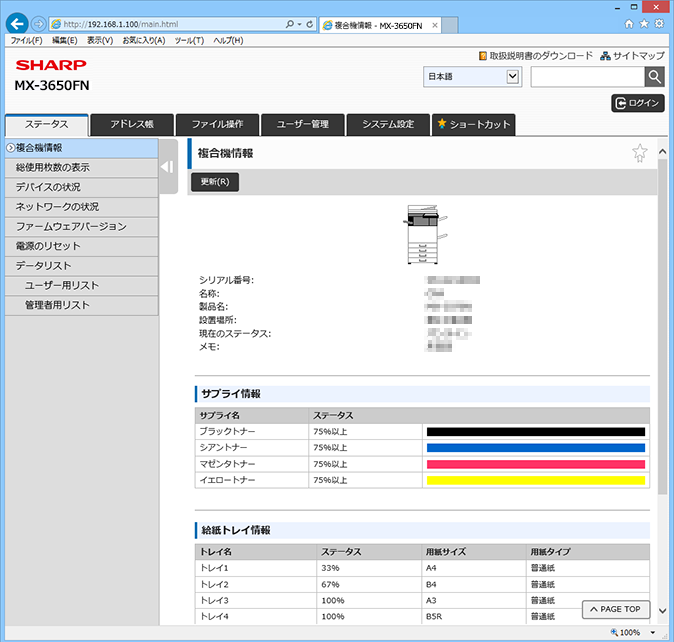This screenshot has height=642, width=674.
Task: Open the サイトマップ link
Action: (x=632, y=56)
